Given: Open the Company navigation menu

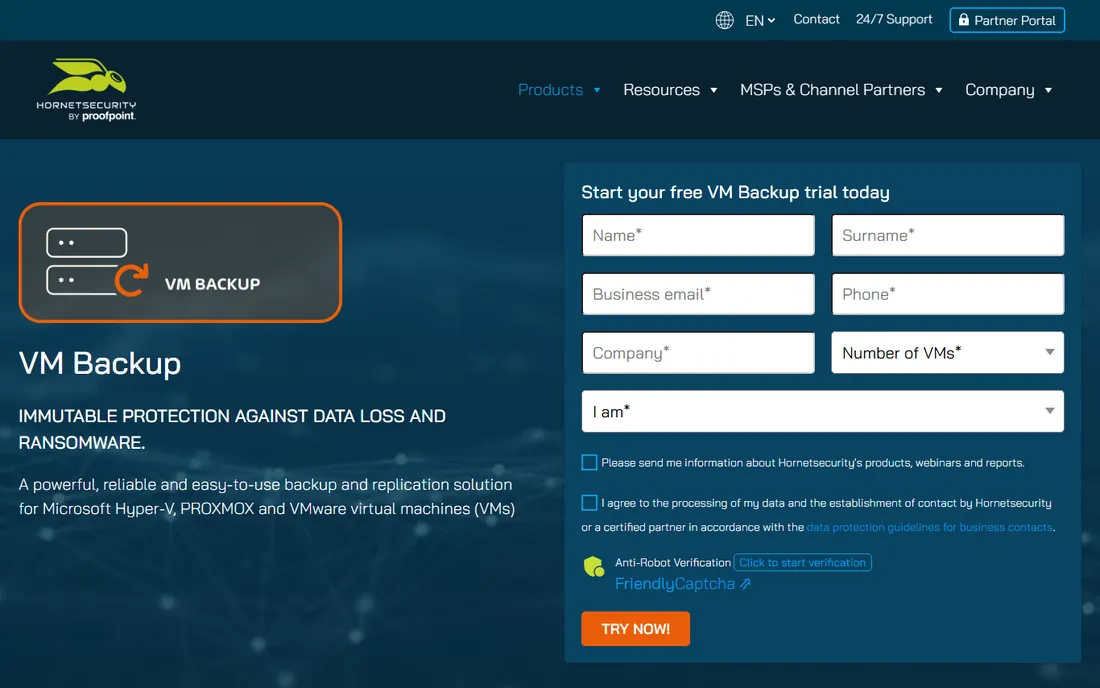Looking at the screenshot, I should [x=1008, y=90].
